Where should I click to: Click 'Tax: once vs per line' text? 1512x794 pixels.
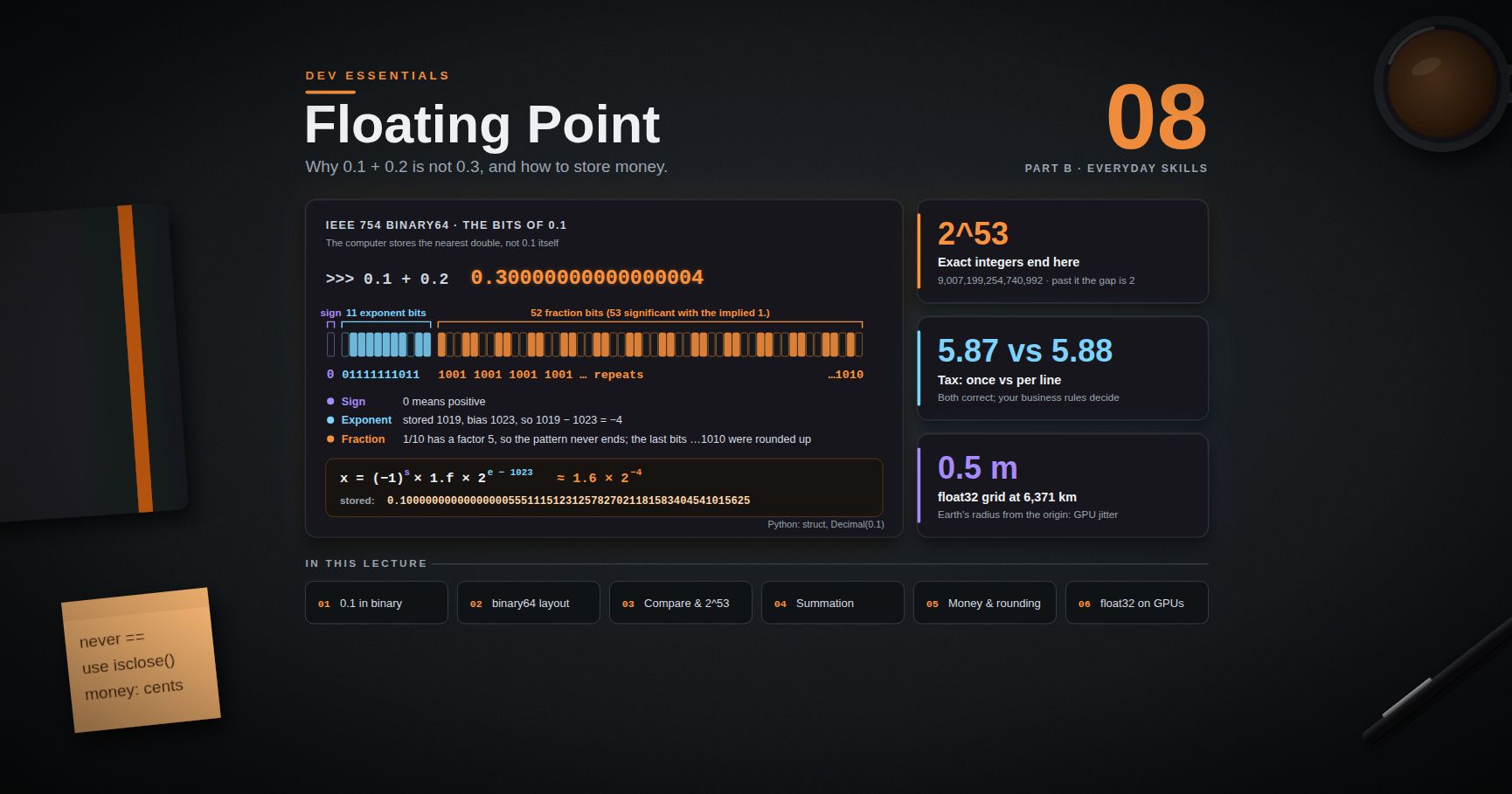coord(999,380)
